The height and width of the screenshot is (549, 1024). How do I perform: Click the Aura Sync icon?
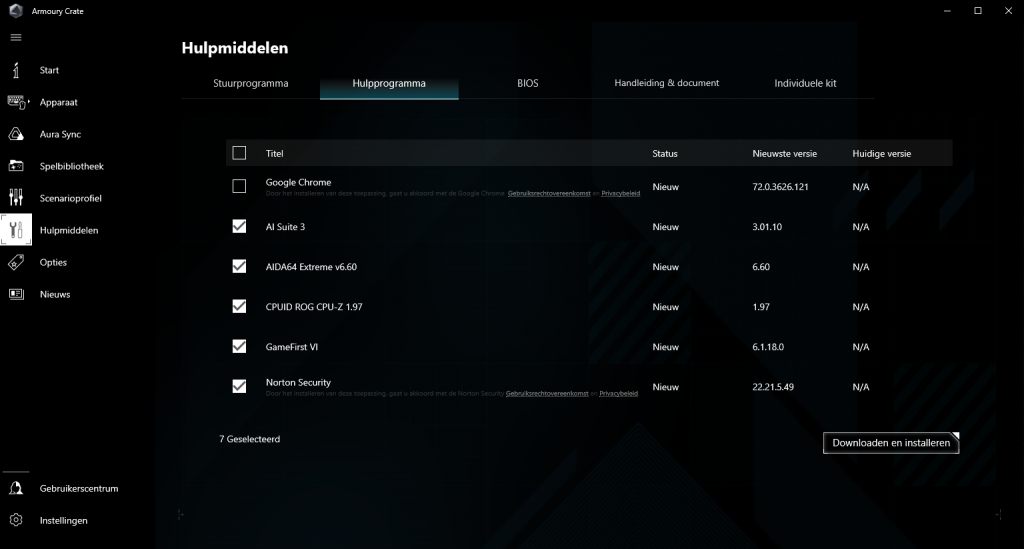(x=16, y=134)
